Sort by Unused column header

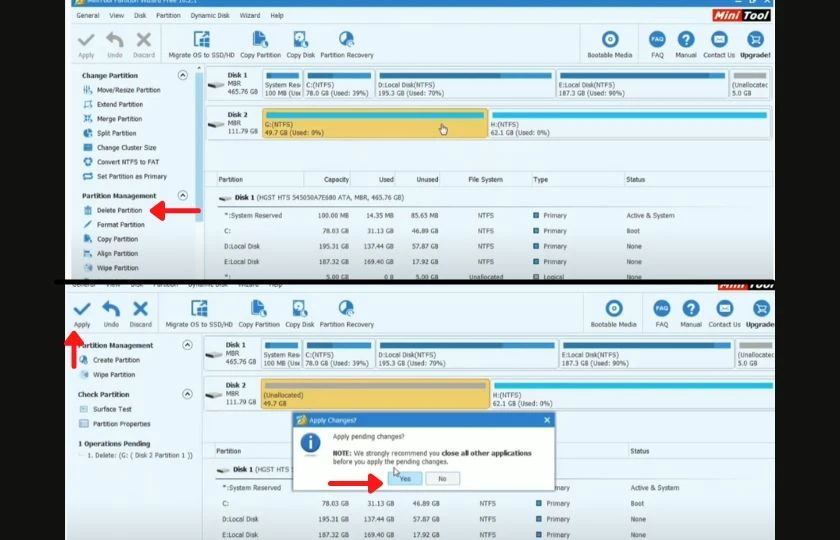coord(428,179)
